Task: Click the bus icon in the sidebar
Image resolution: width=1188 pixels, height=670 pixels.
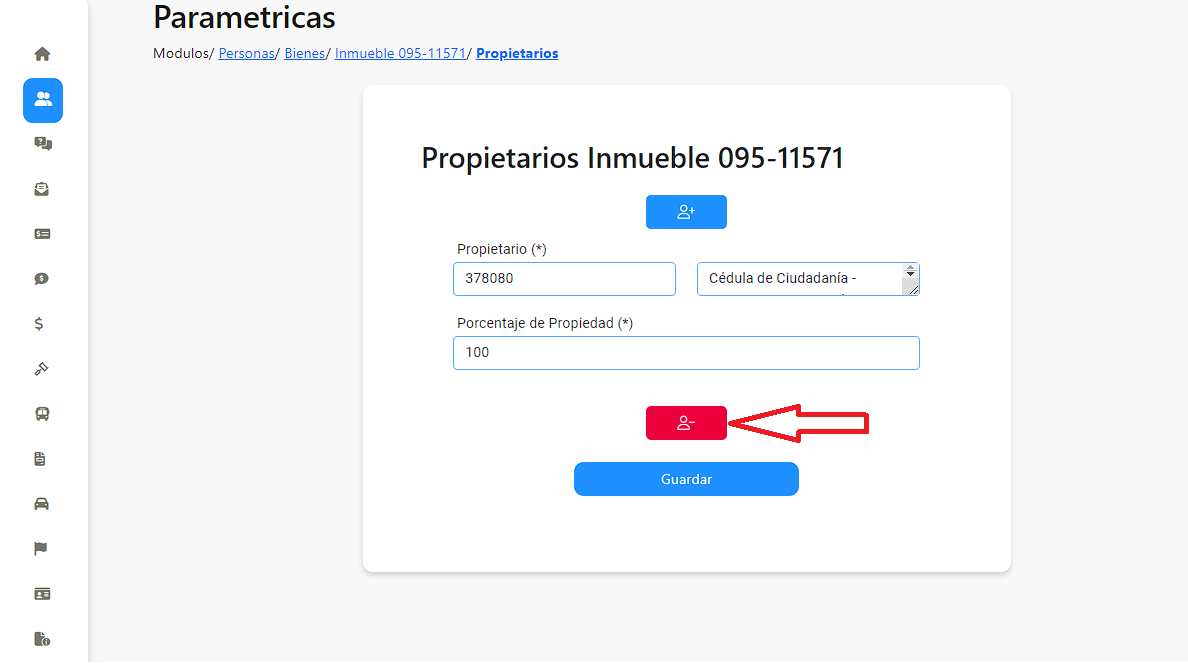Action: (x=42, y=414)
